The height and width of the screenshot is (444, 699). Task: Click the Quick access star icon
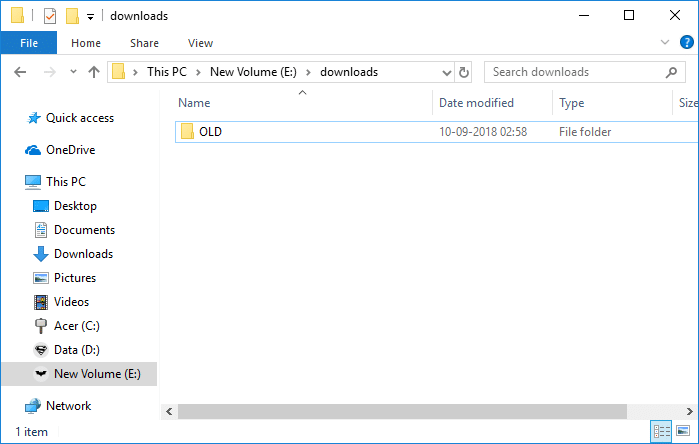click(33, 118)
